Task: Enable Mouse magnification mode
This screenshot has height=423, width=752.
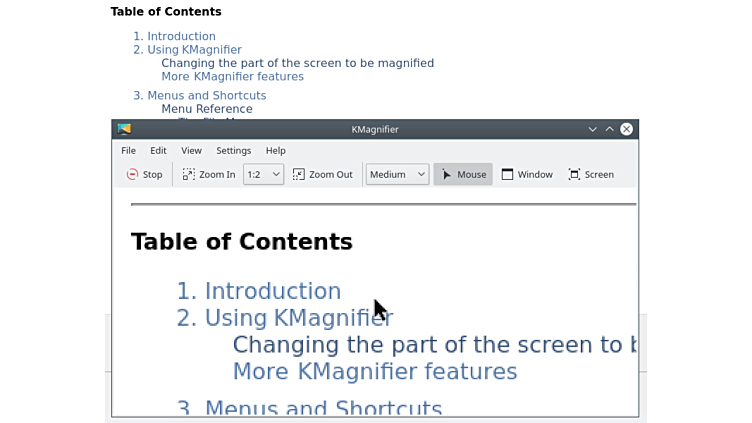Action: [463, 174]
